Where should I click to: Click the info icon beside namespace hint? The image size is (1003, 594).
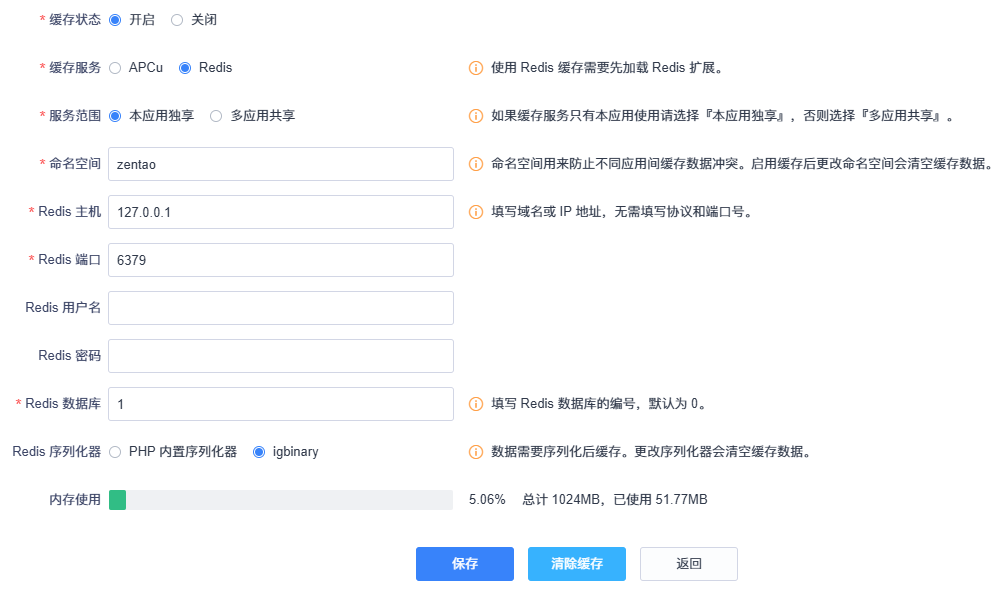[x=476, y=164]
